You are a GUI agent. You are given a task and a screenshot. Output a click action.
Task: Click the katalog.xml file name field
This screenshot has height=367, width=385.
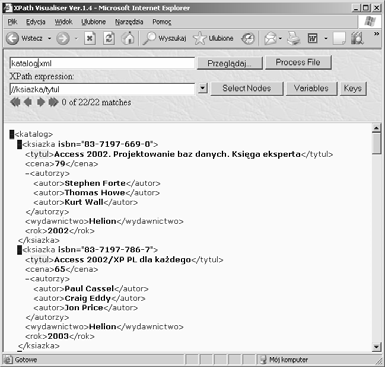coord(102,63)
